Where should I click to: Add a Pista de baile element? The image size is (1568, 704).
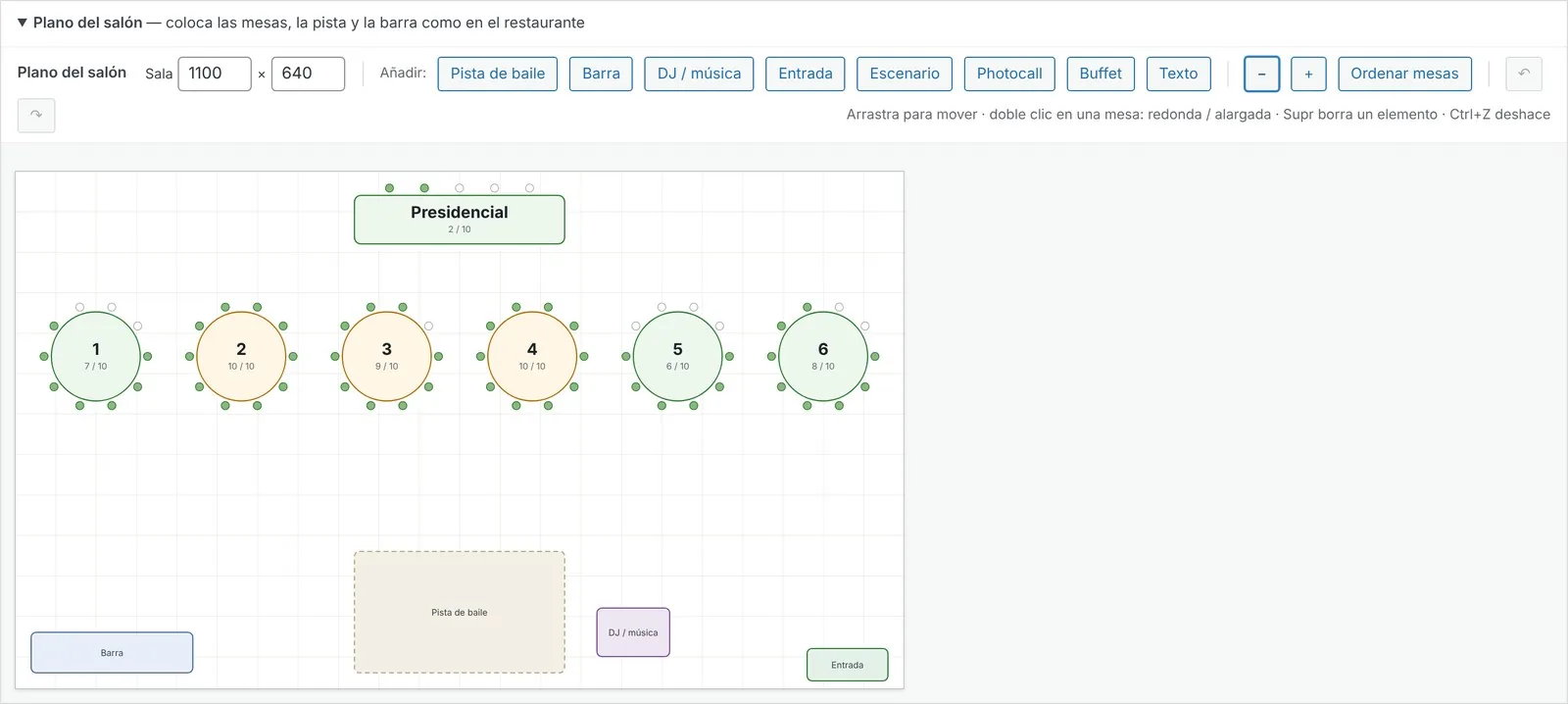coord(498,74)
